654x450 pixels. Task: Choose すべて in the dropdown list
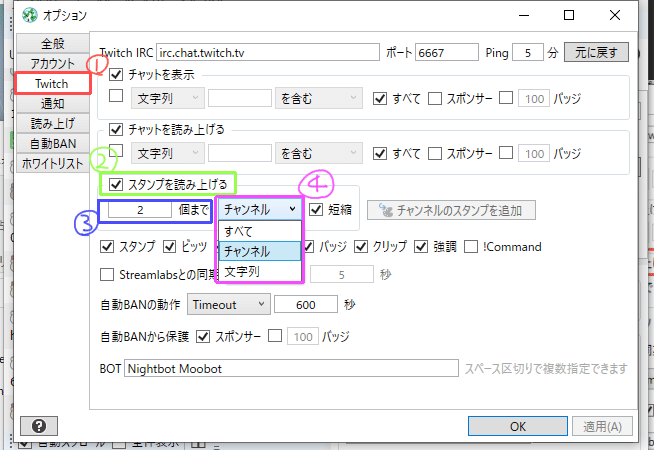[x=260, y=231]
